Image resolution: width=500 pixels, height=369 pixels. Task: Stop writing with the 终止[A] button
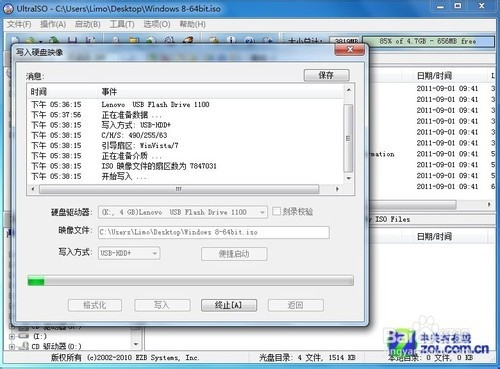click(229, 305)
